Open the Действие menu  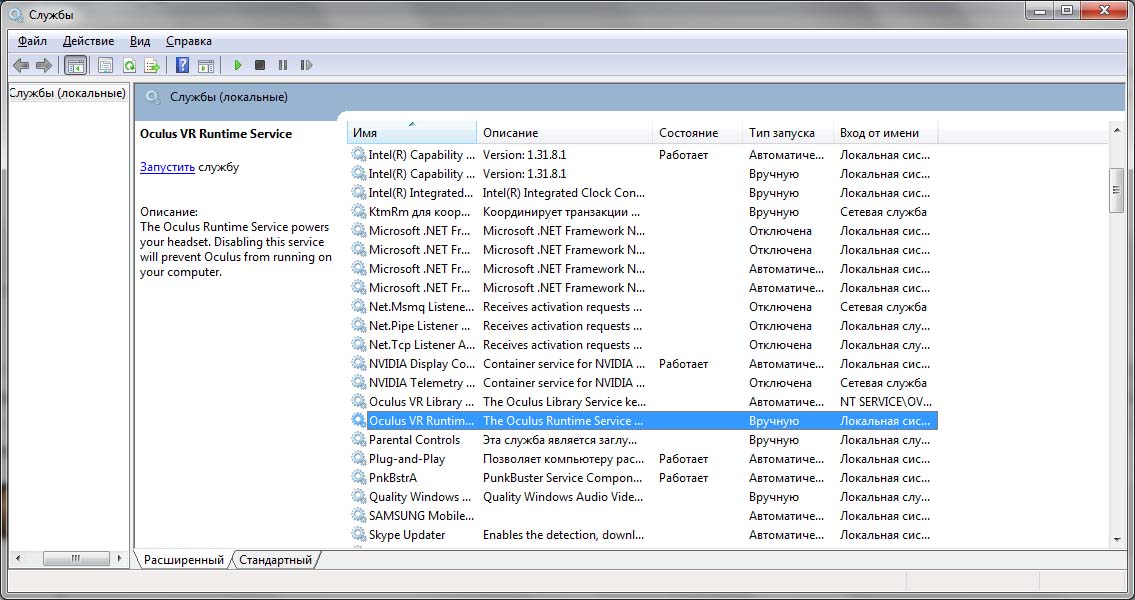tap(88, 41)
